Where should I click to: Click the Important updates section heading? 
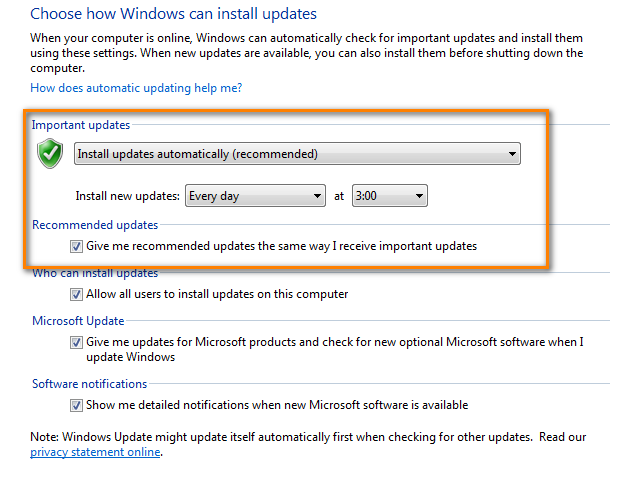point(81,125)
